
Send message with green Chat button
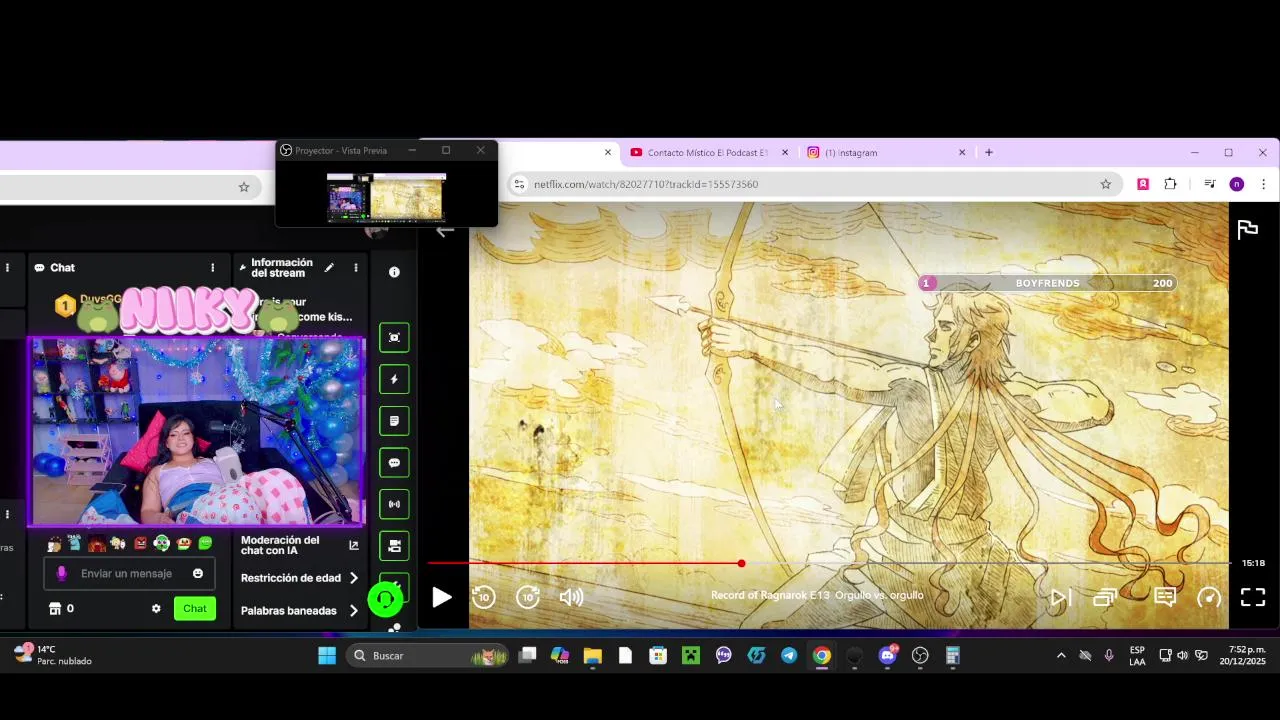click(x=195, y=608)
